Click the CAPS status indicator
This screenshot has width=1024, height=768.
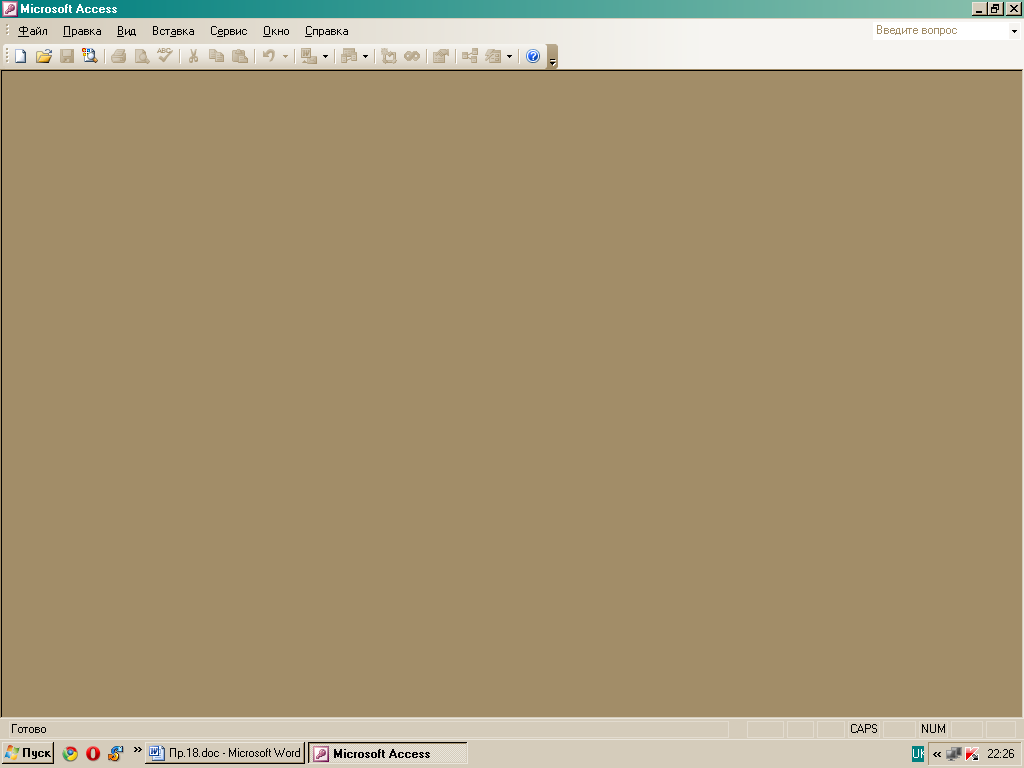click(863, 729)
